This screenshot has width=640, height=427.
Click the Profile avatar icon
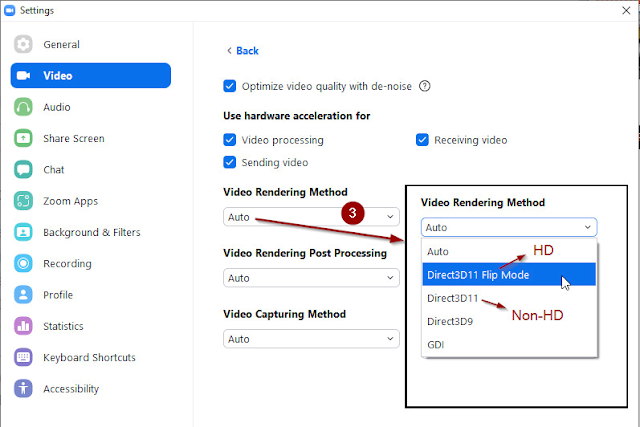point(23,295)
